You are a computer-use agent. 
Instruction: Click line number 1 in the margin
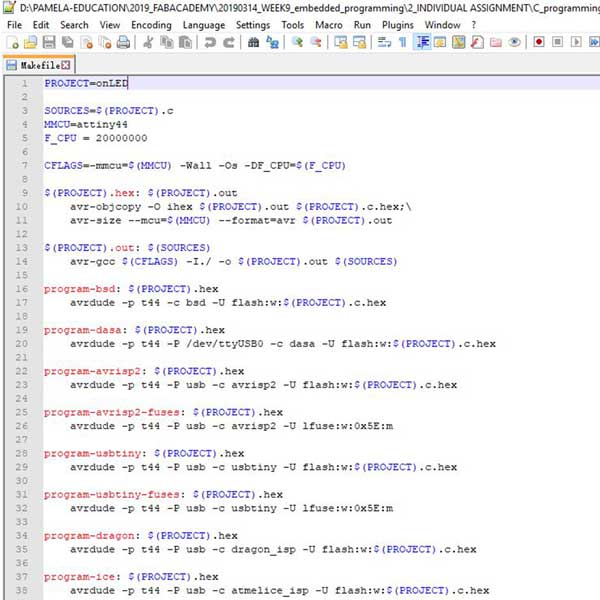click(24, 83)
